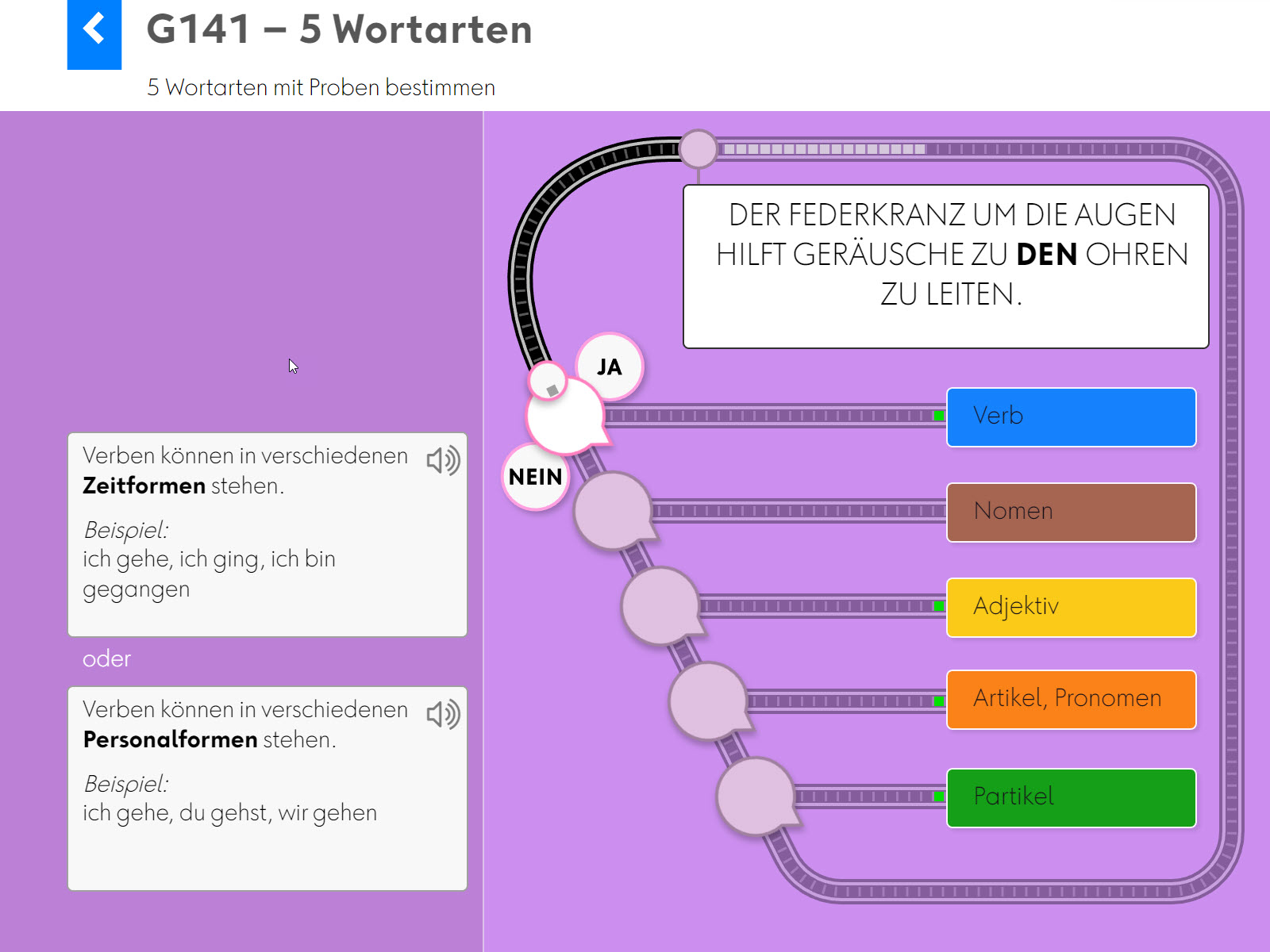The image size is (1270, 952).
Task: Click the start circle on the upper rail
Action: 698,148
